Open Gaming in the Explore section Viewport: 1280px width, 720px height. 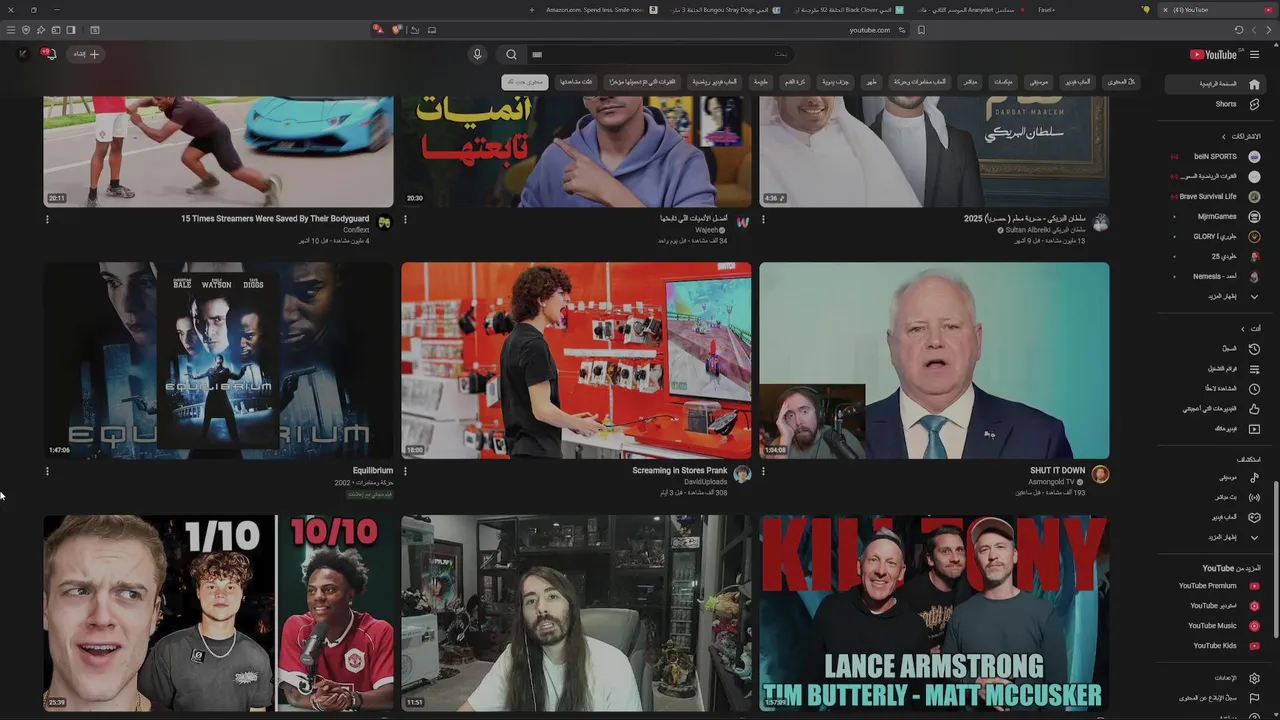pos(1214,517)
